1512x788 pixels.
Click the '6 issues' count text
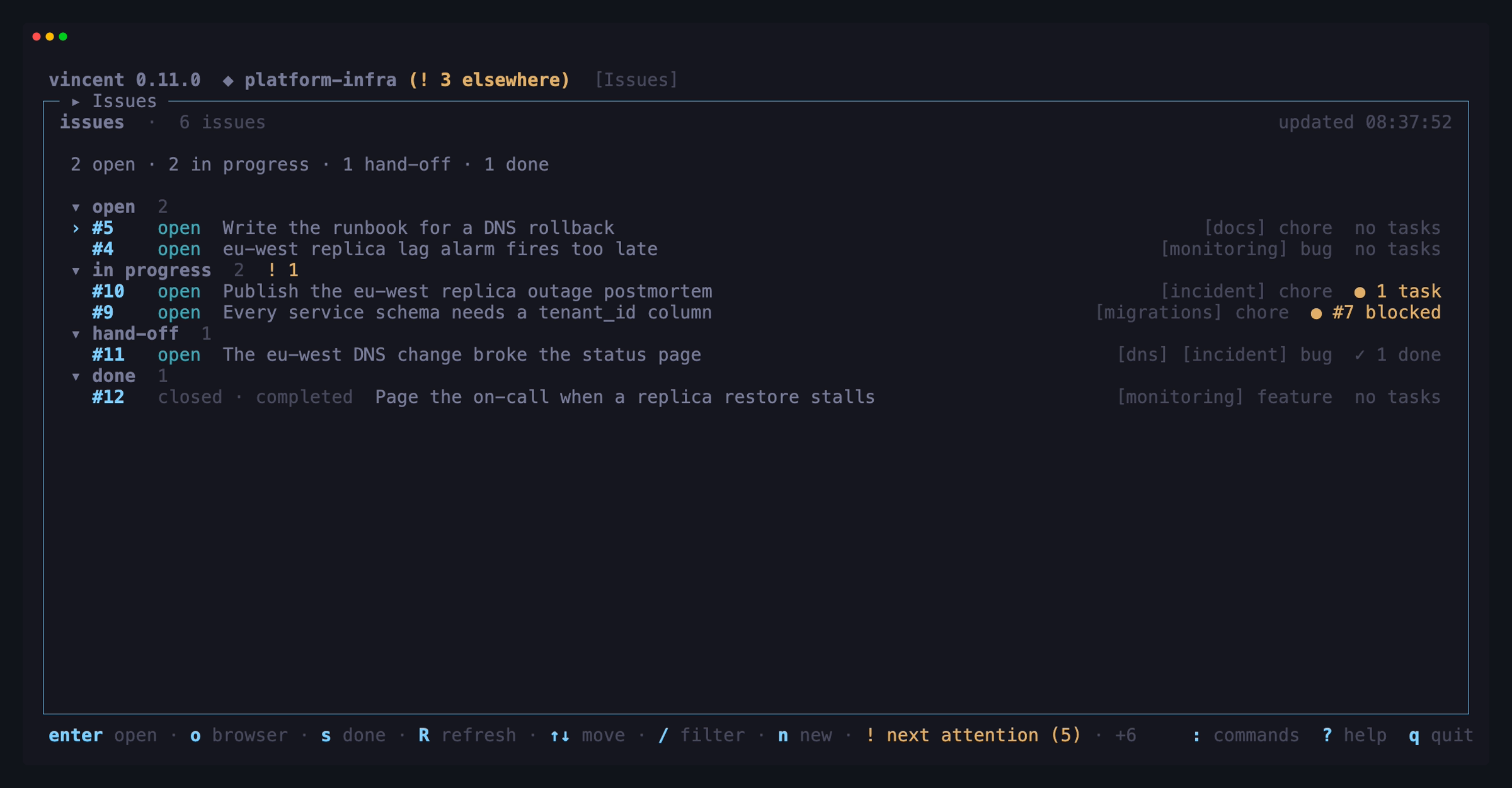pos(222,122)
